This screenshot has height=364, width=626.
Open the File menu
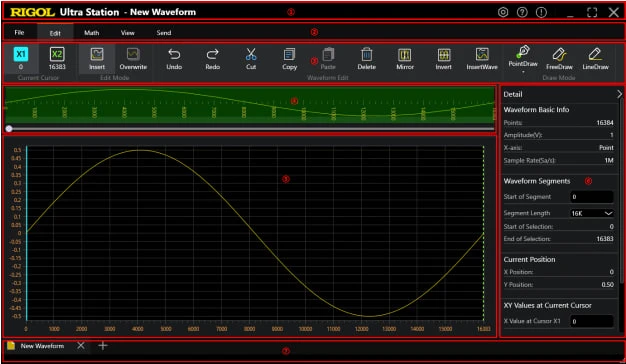pyautogui.click(x=19, y=32)
